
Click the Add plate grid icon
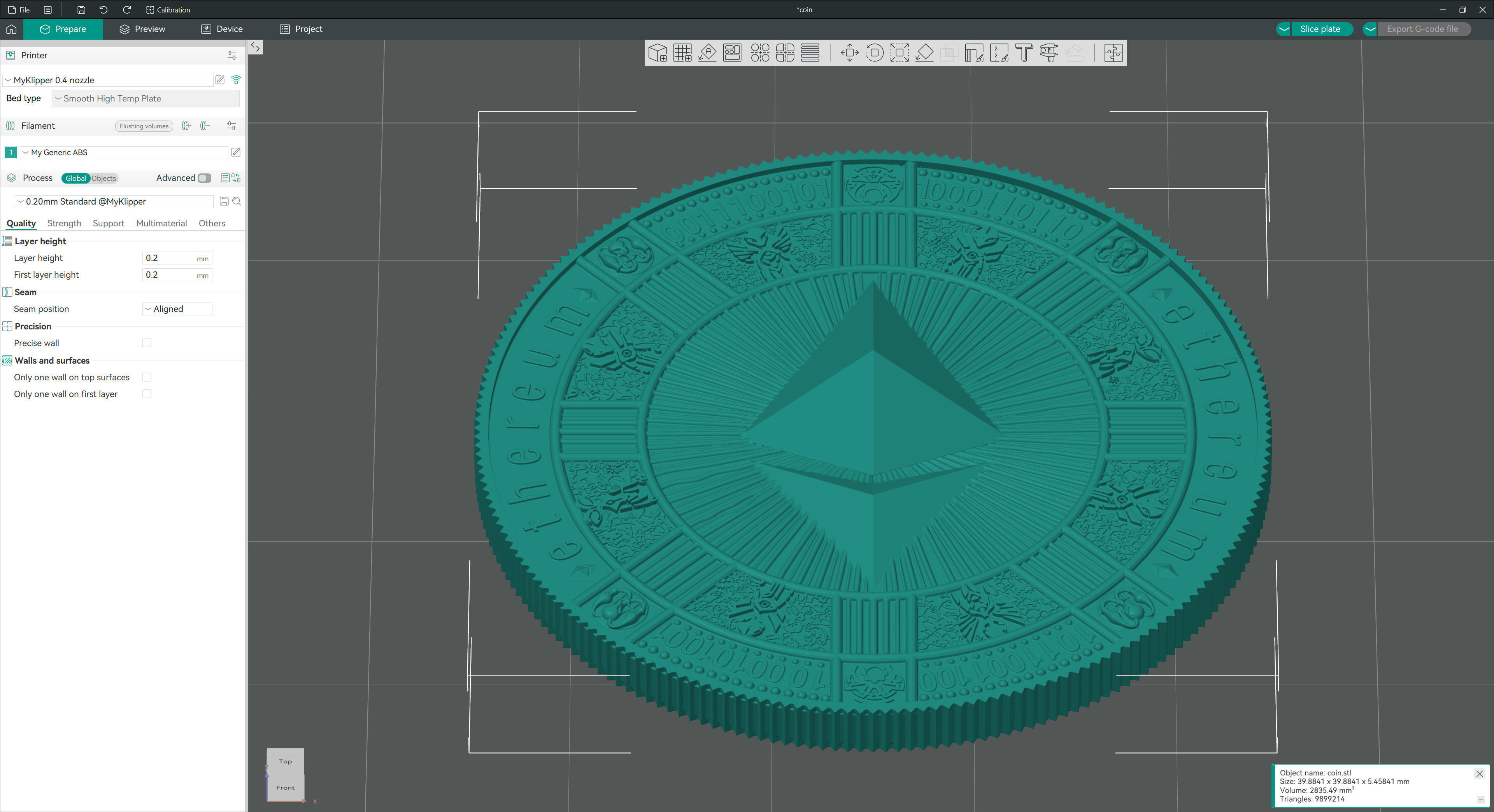(x=682, y=53)
